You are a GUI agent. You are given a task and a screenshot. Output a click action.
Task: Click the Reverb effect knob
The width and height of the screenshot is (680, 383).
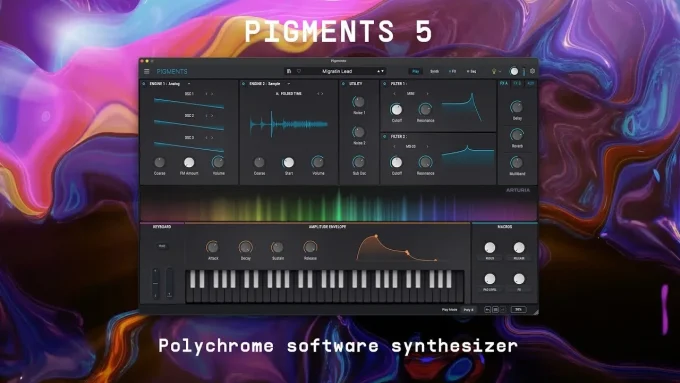point(517,134)
